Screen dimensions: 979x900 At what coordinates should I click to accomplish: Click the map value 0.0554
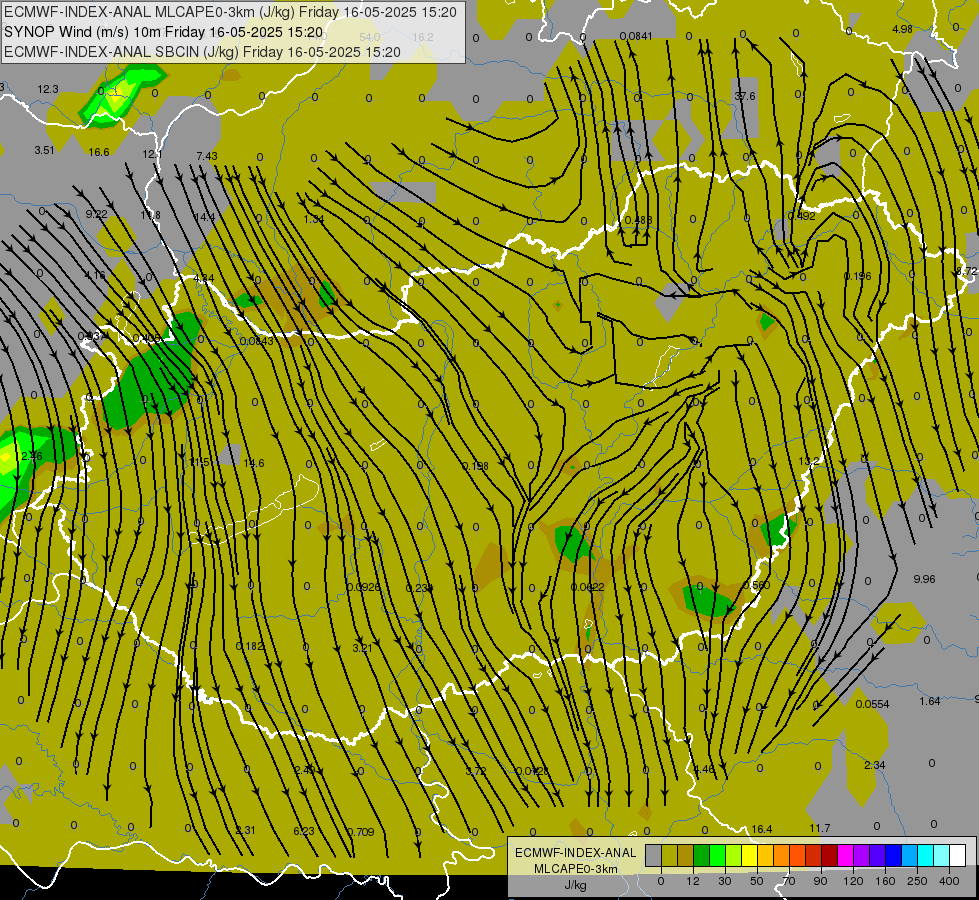coord(872,705)
